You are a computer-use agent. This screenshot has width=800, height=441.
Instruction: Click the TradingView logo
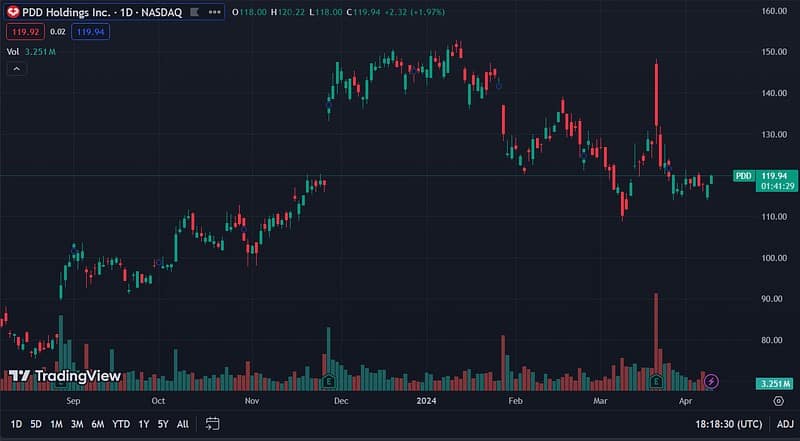[65, 376]
